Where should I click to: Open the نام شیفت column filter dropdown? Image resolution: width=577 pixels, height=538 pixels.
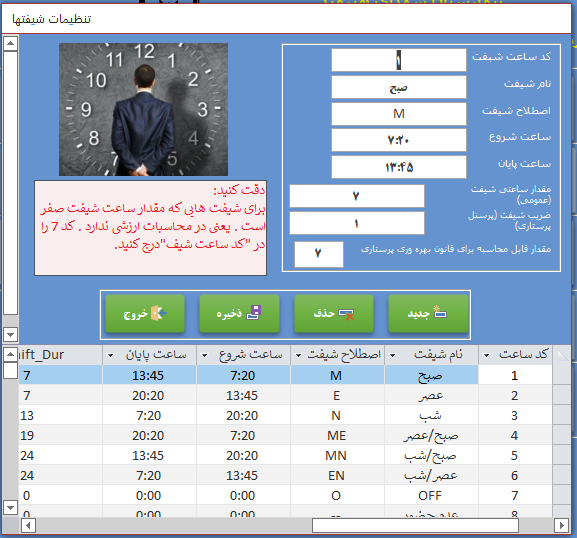pos(393,355)
